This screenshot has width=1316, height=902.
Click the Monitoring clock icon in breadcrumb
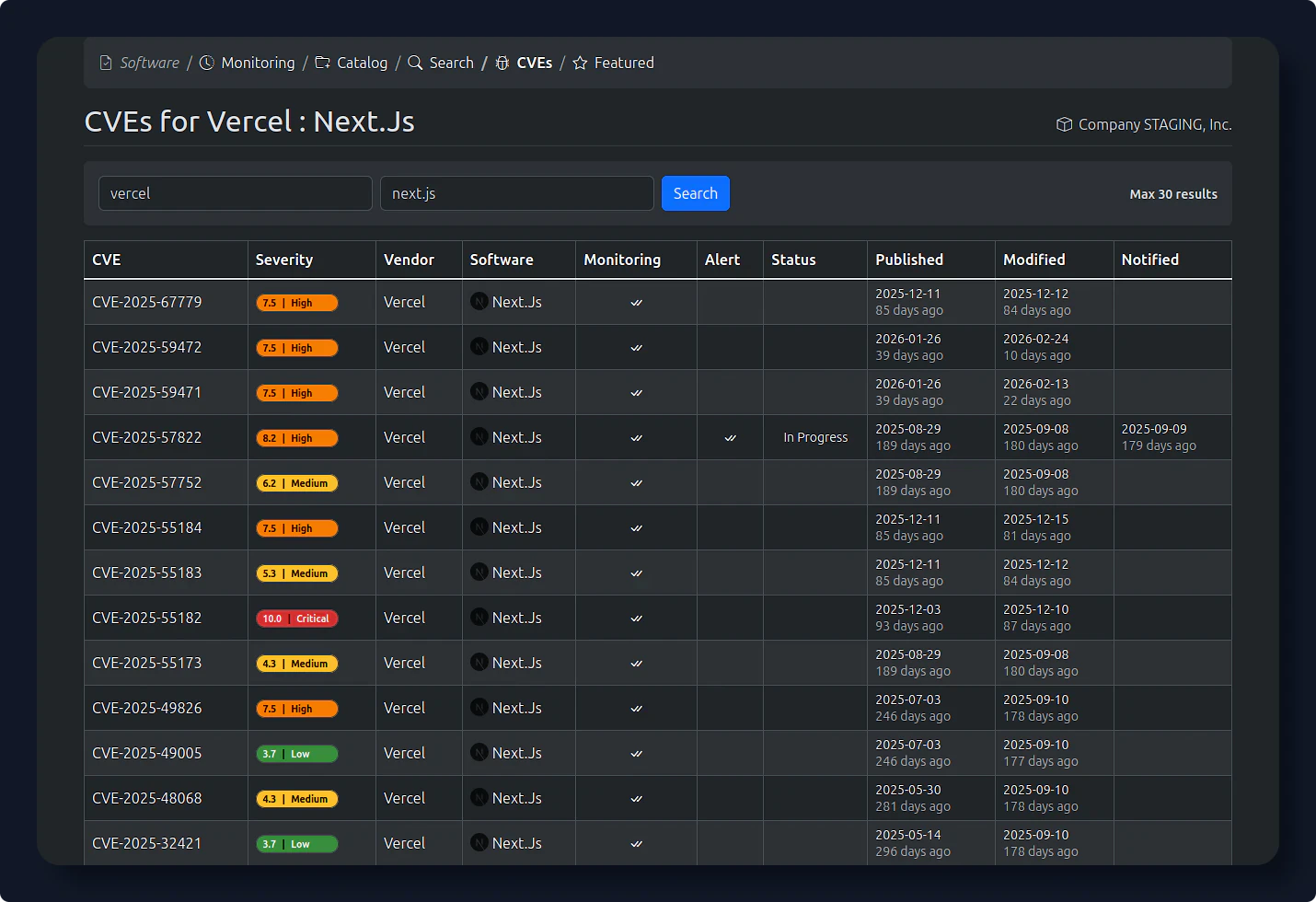tap(207, 63)
